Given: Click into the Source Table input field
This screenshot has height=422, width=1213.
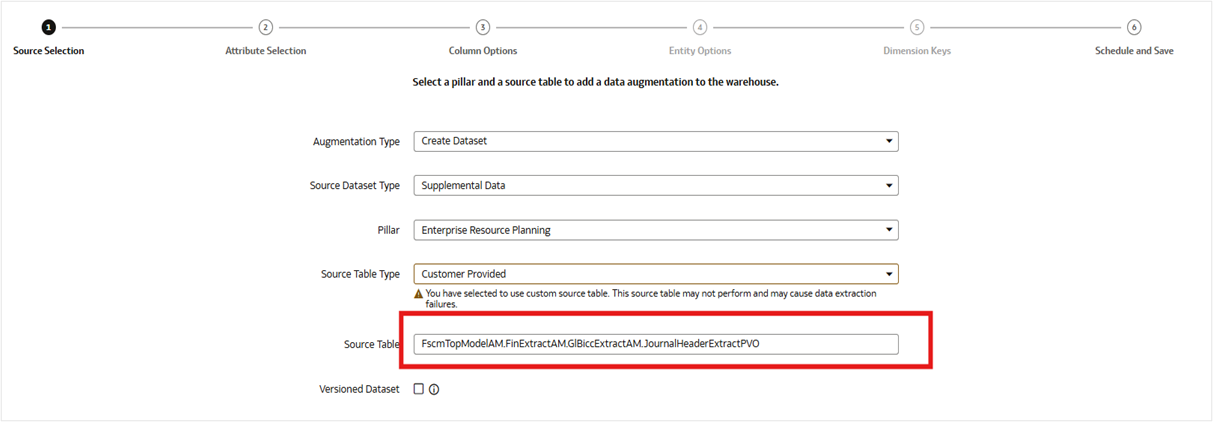Looking at the screenshot, I should pyautogui.click(x=655, y=344).
